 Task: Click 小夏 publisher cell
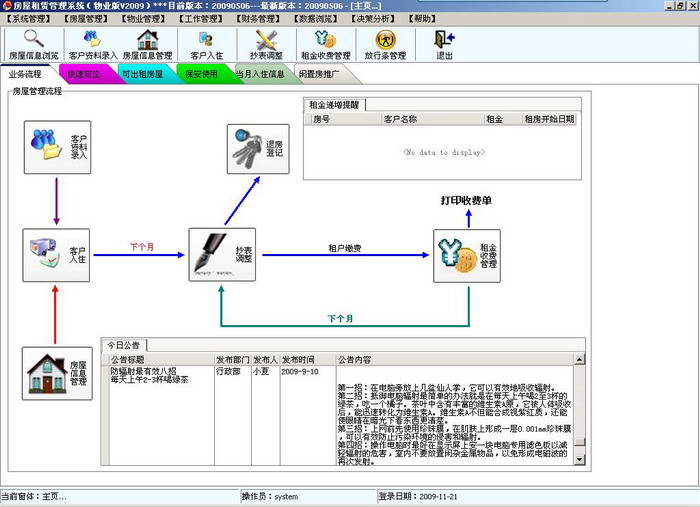pyautogui.click(x=261, y=371)
